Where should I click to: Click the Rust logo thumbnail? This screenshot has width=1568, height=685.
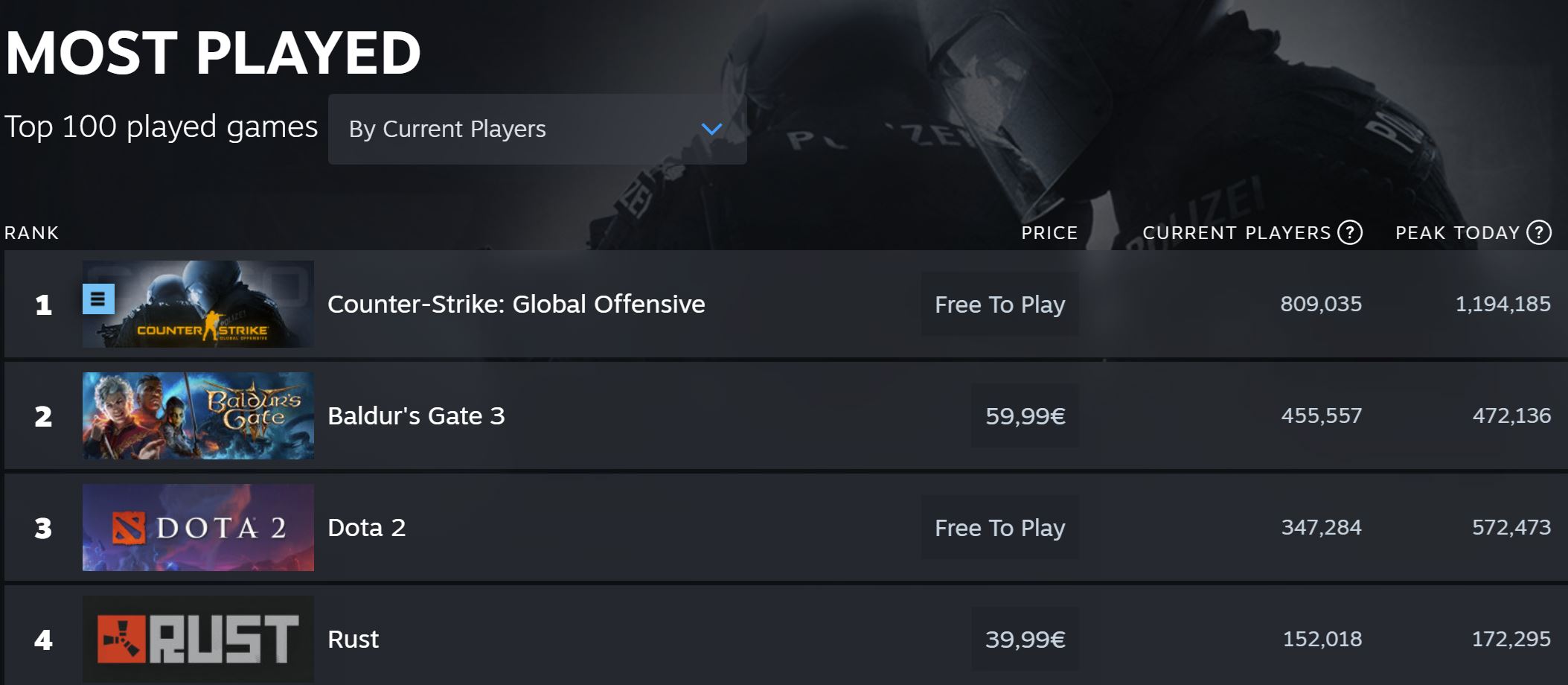pos(198,639)
